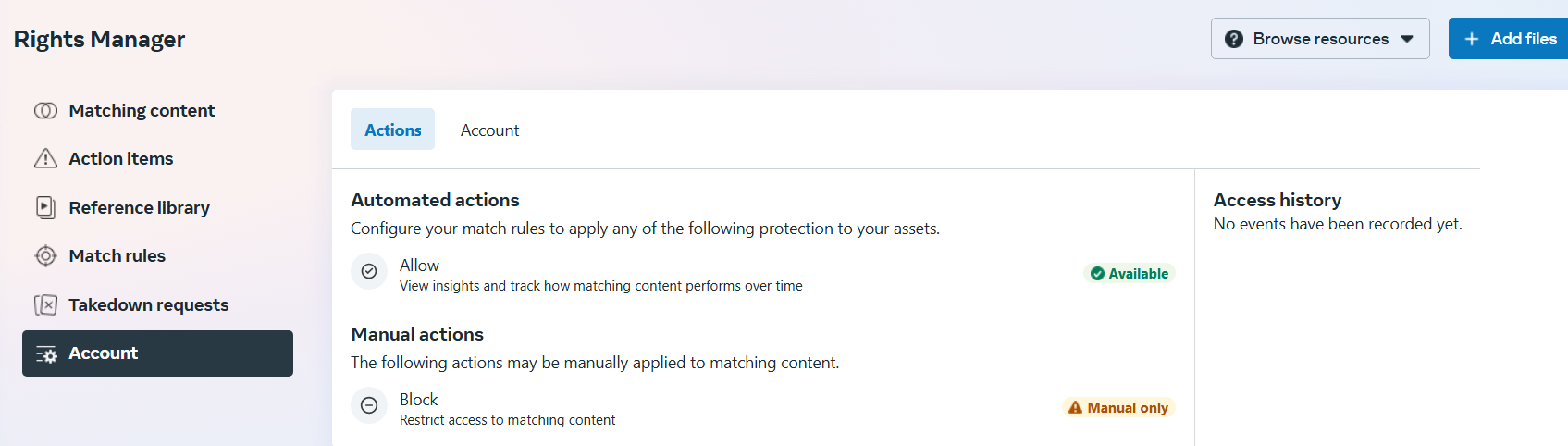This screenshot has width=1568, height=446.
Task: Expand the Browse resources dropdown arrow
Action: pos(1407,39)
